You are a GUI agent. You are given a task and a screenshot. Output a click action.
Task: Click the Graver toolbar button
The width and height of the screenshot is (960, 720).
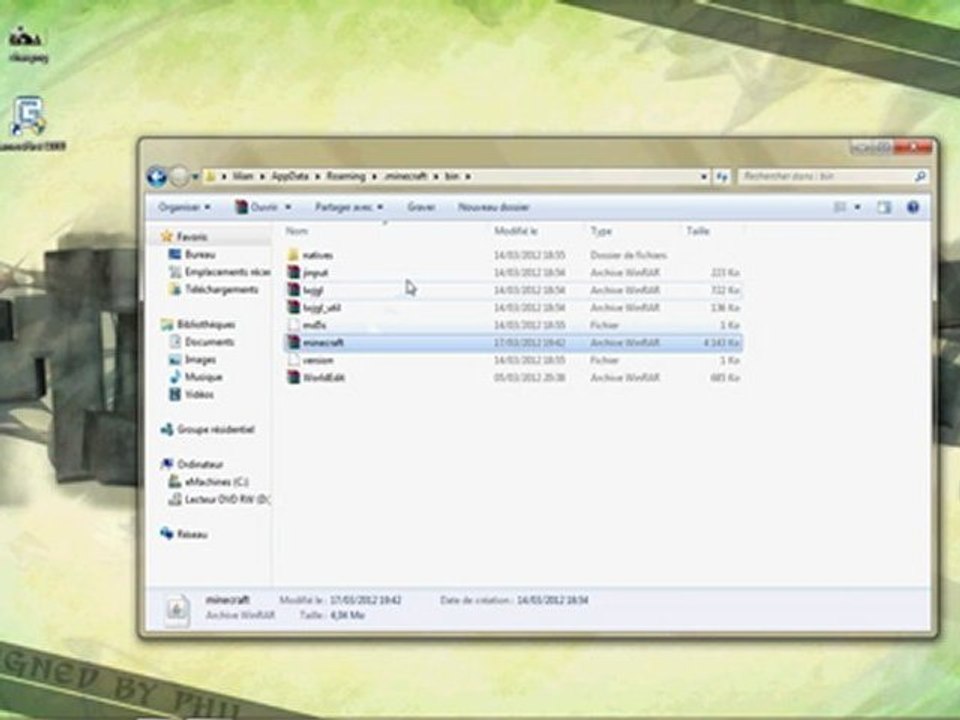tap(421, 208)
